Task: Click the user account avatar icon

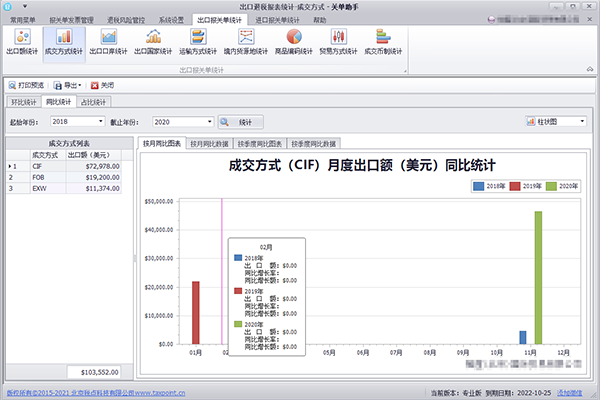Action: [x=491, y=20]
